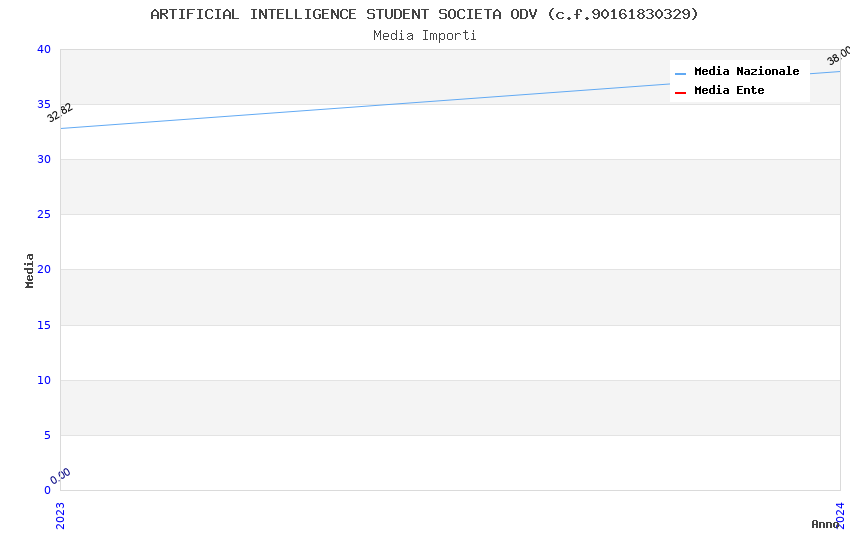The width and height of the screenshot is (850, 550).
Task: Click the 2023 x-axis tick label
Action: click(60, 514)
